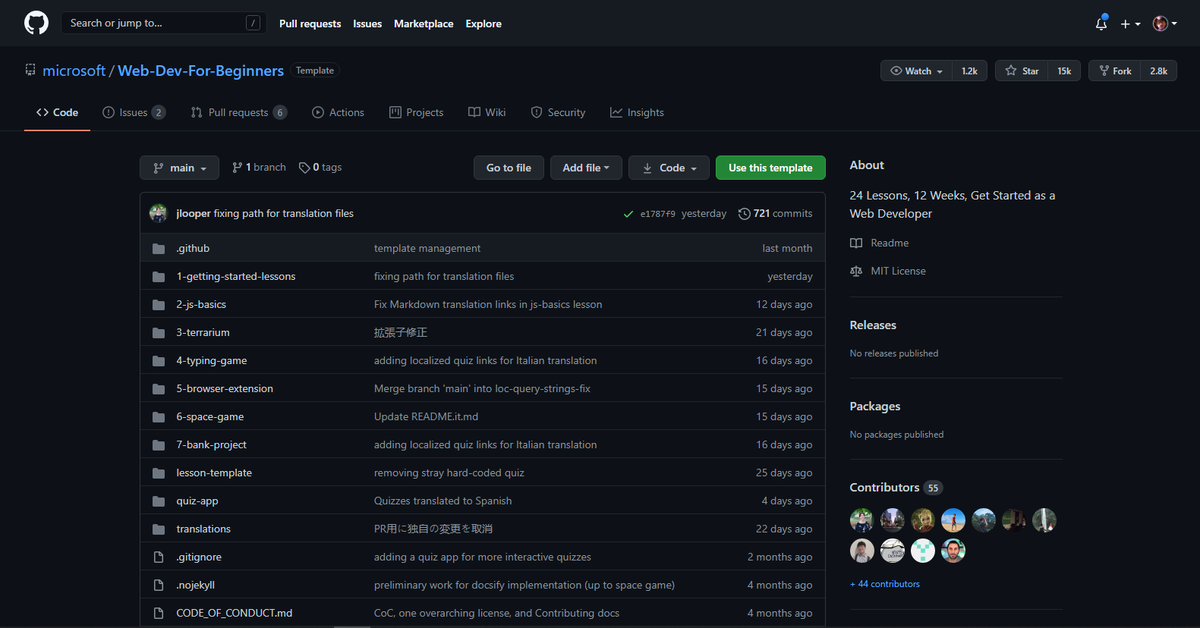This screenshot has width=1200, height=628.
Task: Select the Code tab
Action: pyautogui.click(x=57, y=112)
